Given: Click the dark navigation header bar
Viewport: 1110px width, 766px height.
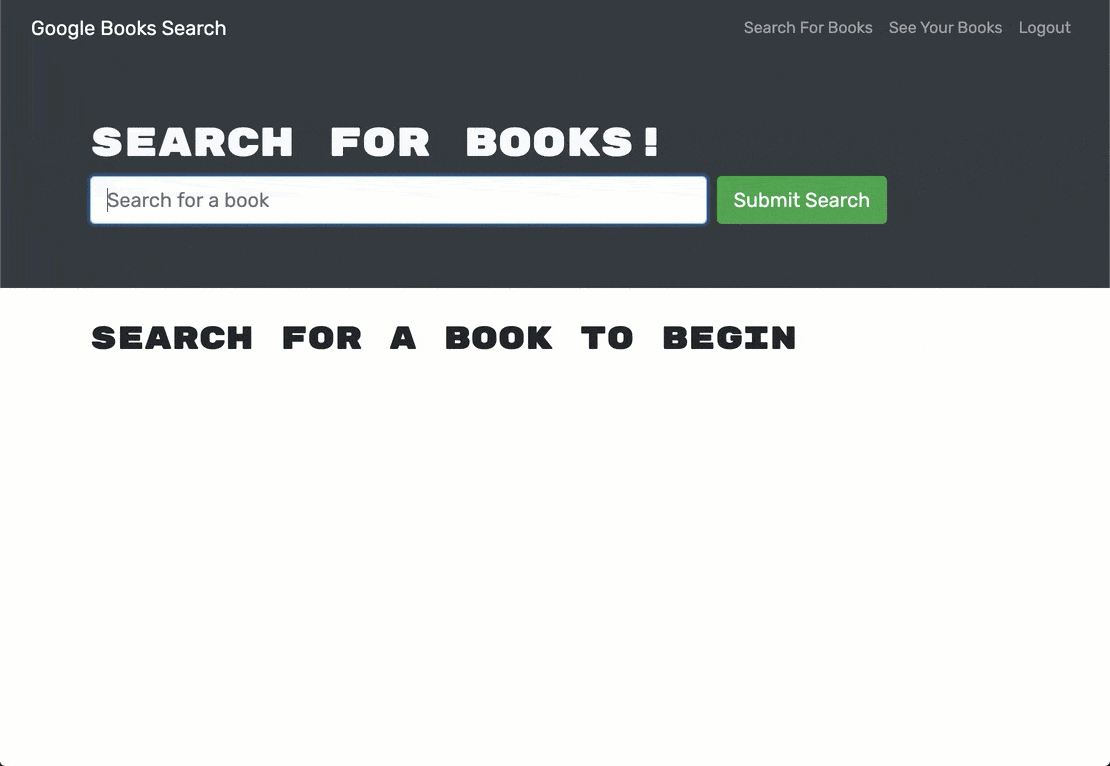Looking at the screenshot, I should [x=500, y=27].
